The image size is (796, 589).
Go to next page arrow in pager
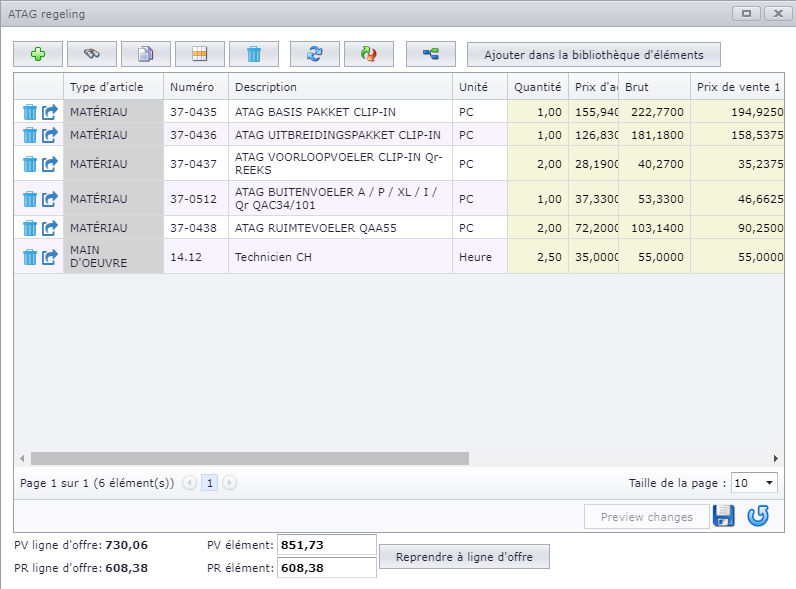click(x=229, y=483)
